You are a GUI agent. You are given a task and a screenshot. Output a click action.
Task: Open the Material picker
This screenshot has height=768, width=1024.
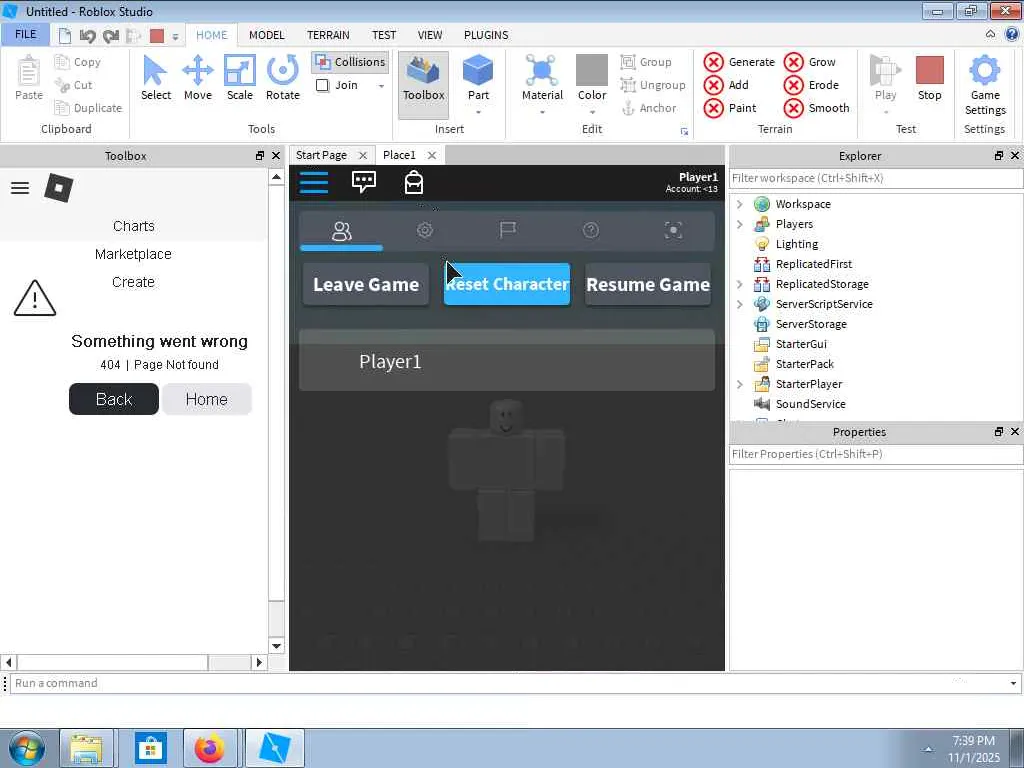[541, 78]
